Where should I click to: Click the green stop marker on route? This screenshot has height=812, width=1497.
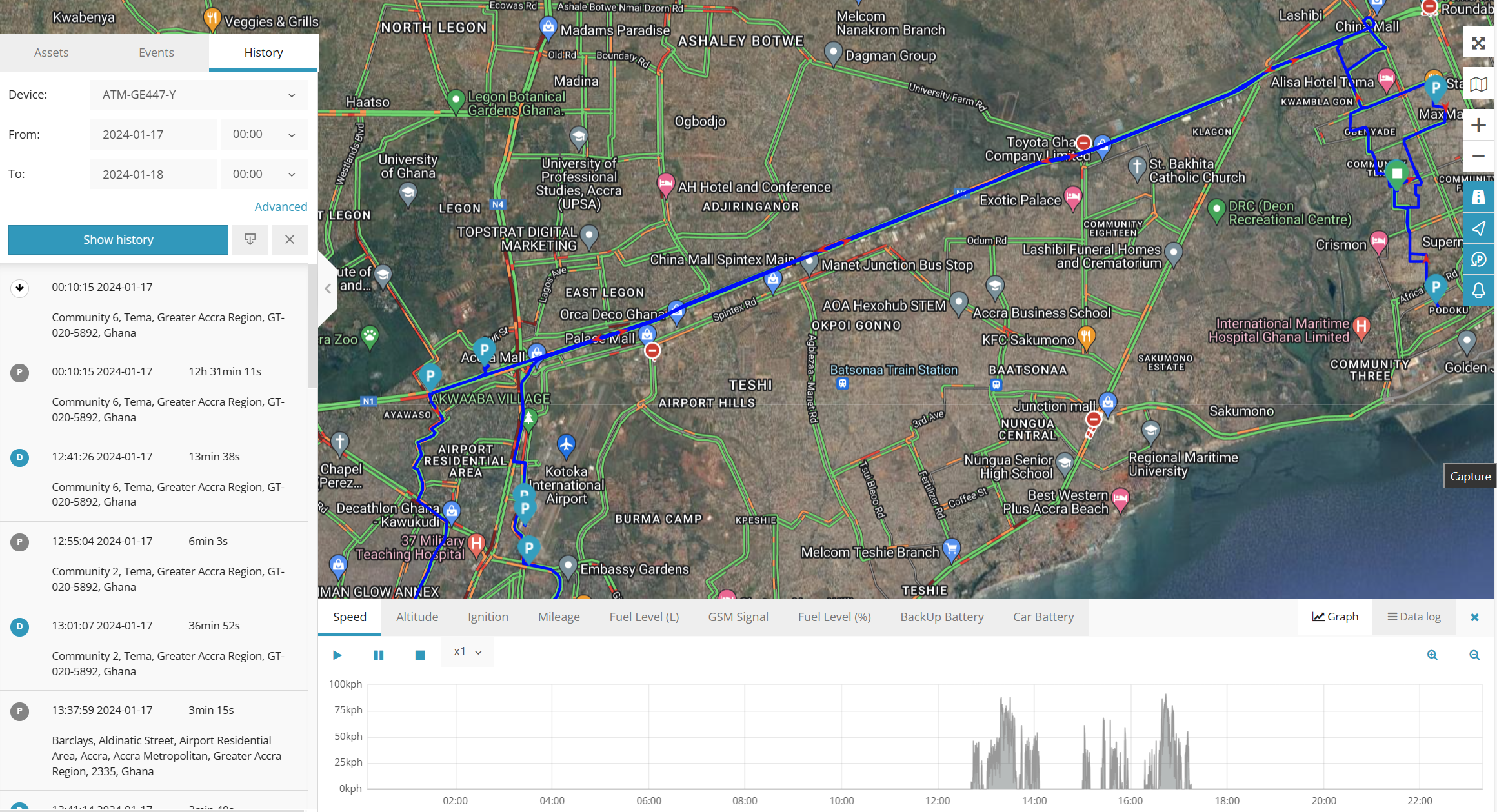pyautogui.click(x=1397, y=174)
